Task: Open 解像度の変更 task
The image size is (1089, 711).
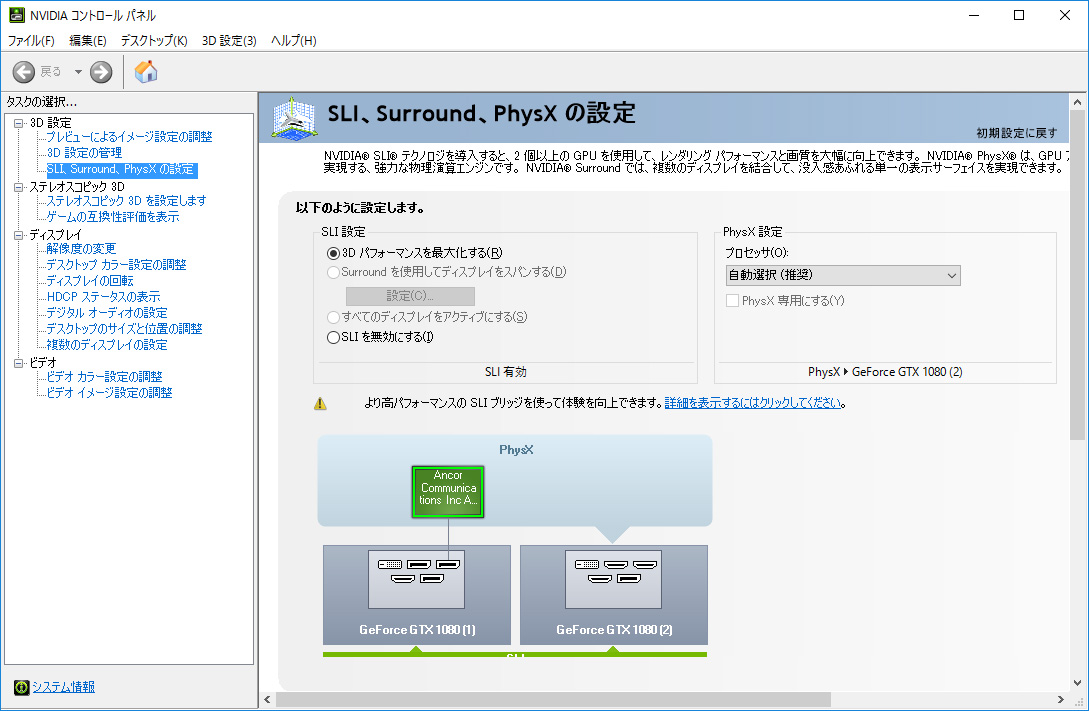Action: point(81,249)
